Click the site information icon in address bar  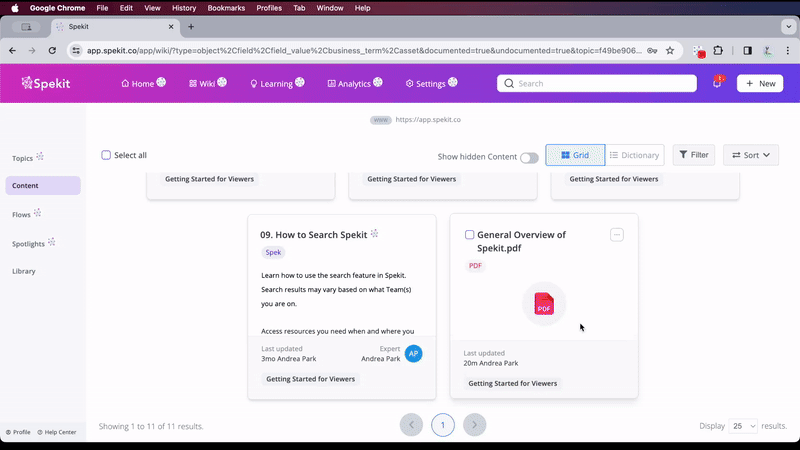coord(76,51)
